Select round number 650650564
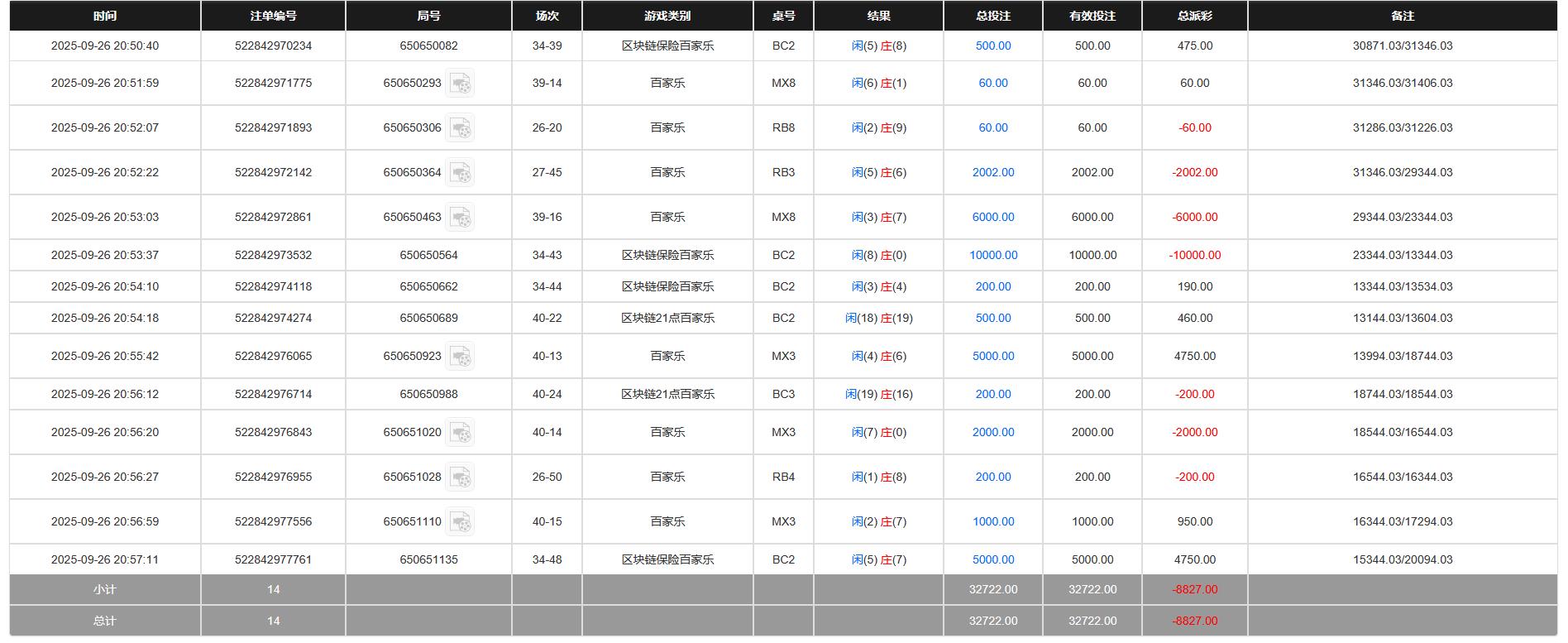Screen dimensions: 1568x643 click(428, 255)
